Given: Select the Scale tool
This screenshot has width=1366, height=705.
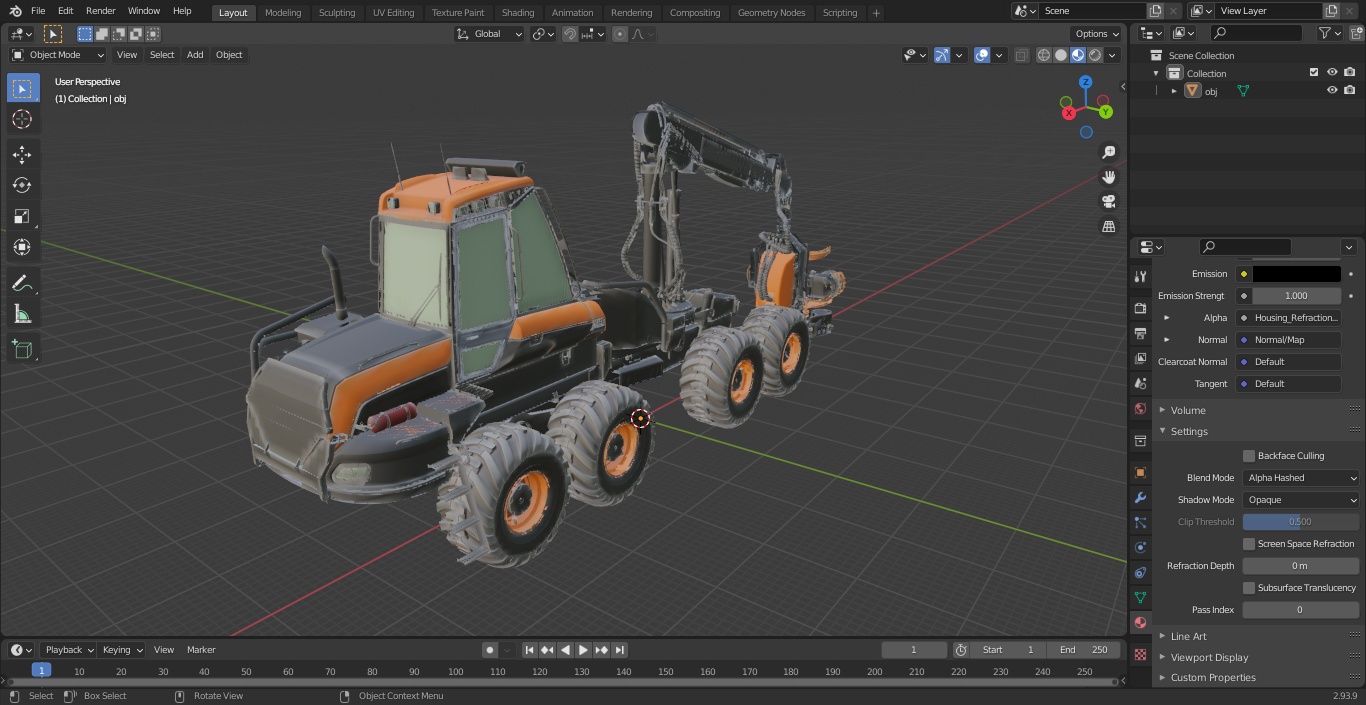Looking at the screenshot, I should pos(22,216).
